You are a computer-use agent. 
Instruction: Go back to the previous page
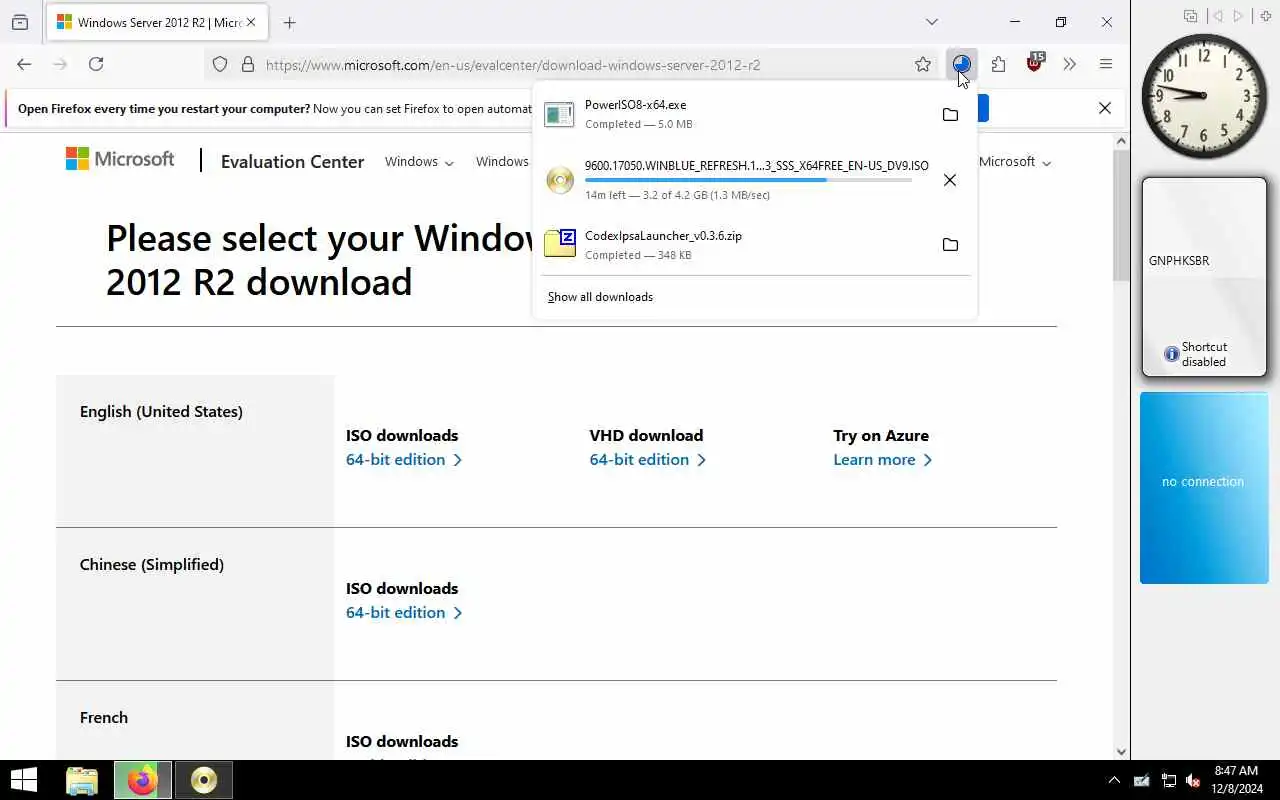[24, 64]
